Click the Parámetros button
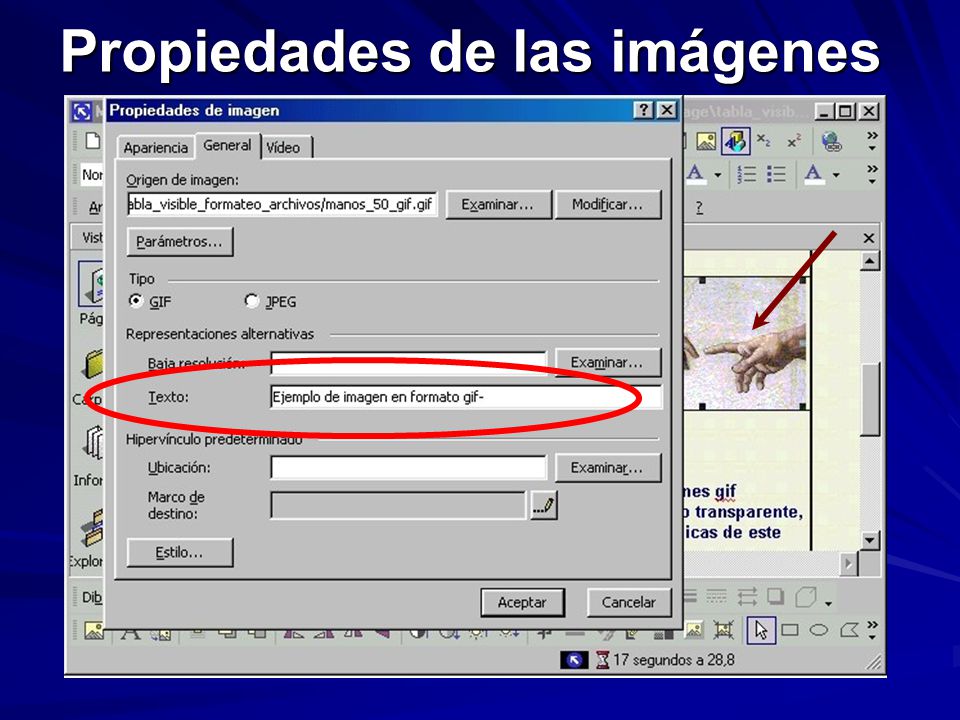This screenshot has width=960, height=720. (179, 241)
